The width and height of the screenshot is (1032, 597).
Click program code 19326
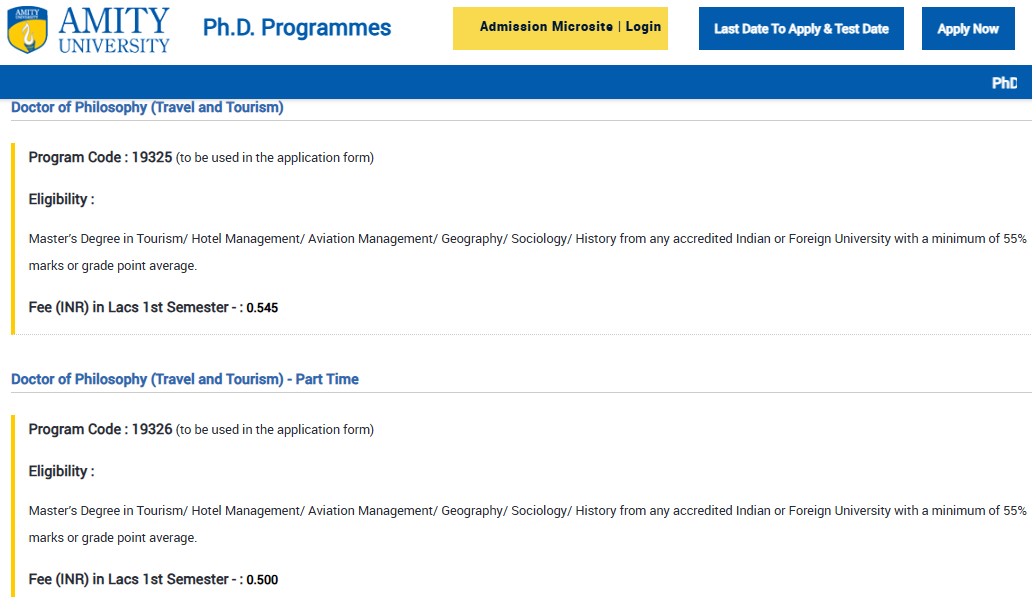tap(152, 429)
